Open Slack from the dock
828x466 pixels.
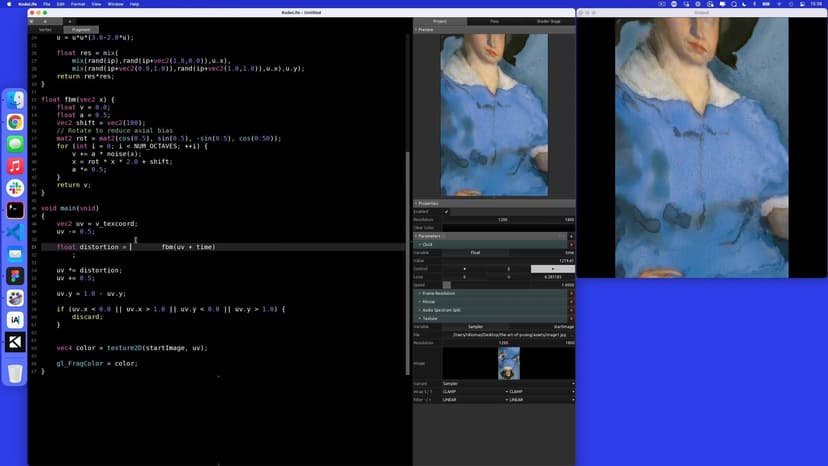(15, 188)
